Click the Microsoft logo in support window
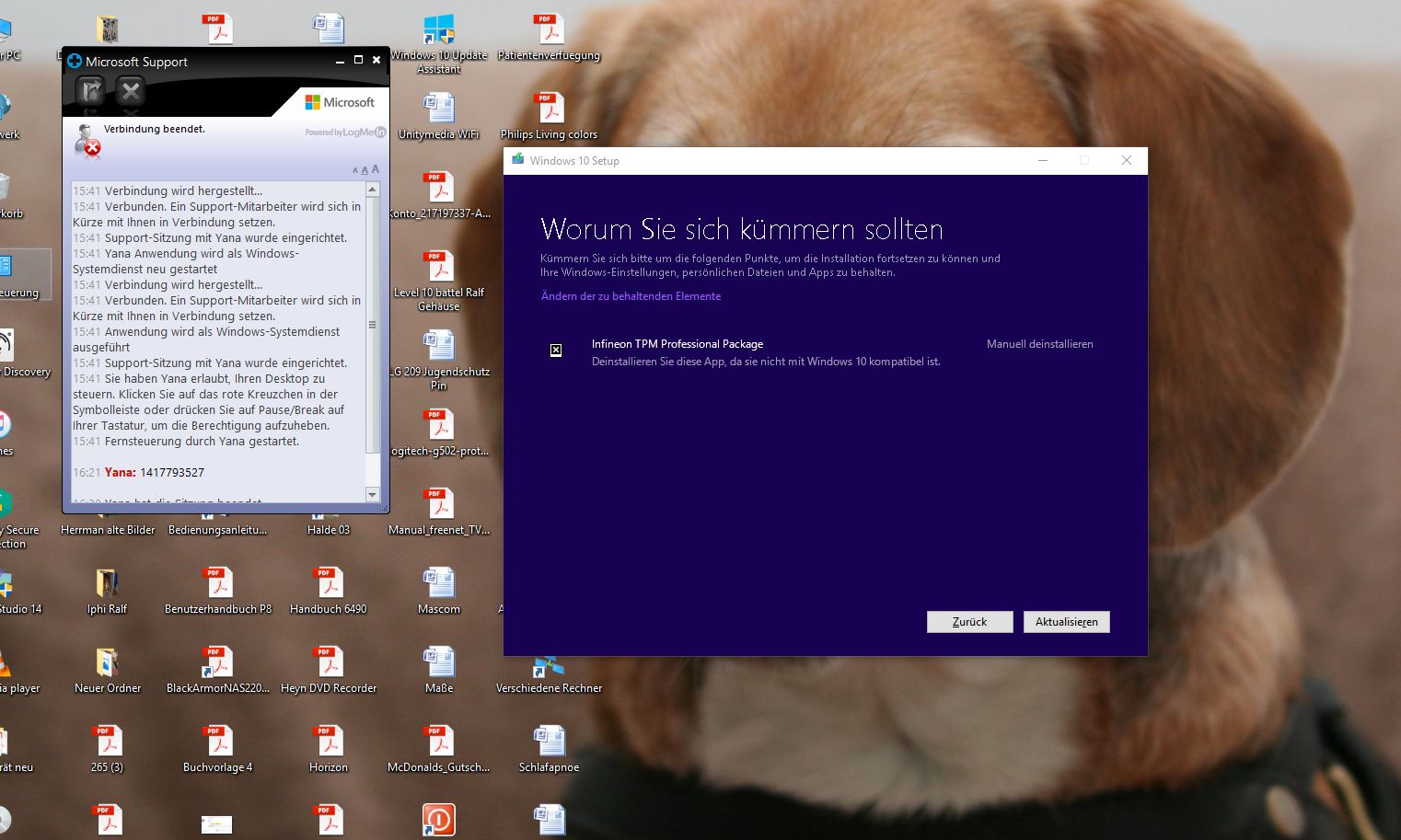 [340, 102]
